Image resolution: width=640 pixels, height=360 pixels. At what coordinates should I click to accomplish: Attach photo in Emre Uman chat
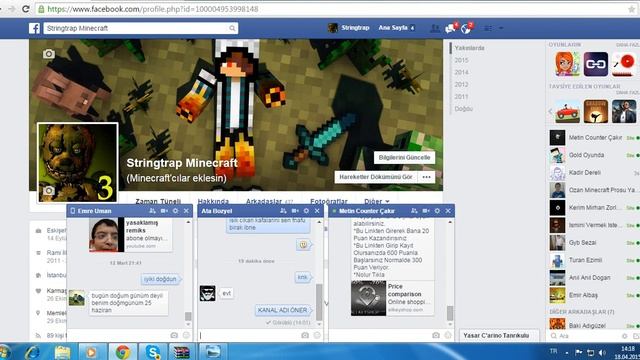pyautogui.click(x=174, y=335)
